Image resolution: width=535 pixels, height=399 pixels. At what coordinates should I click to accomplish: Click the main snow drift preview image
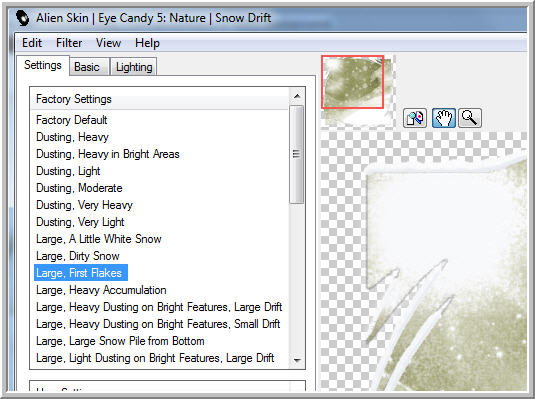pos(424,261)
